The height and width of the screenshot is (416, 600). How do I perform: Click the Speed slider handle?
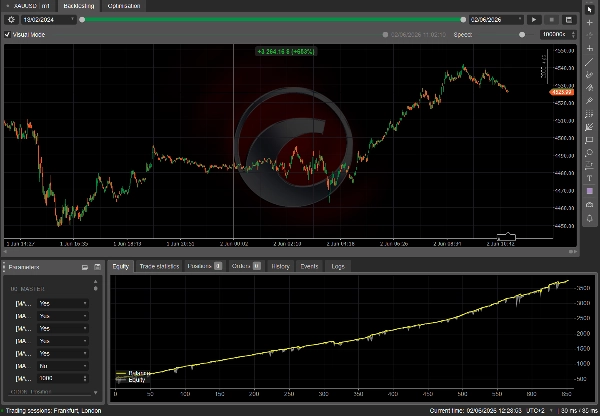522,34
